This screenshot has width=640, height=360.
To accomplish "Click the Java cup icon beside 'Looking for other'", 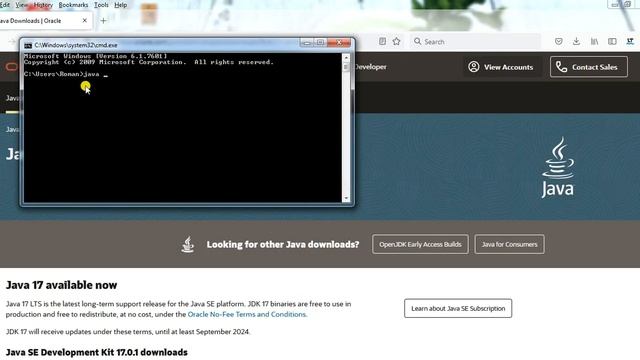I will [188, 244].
